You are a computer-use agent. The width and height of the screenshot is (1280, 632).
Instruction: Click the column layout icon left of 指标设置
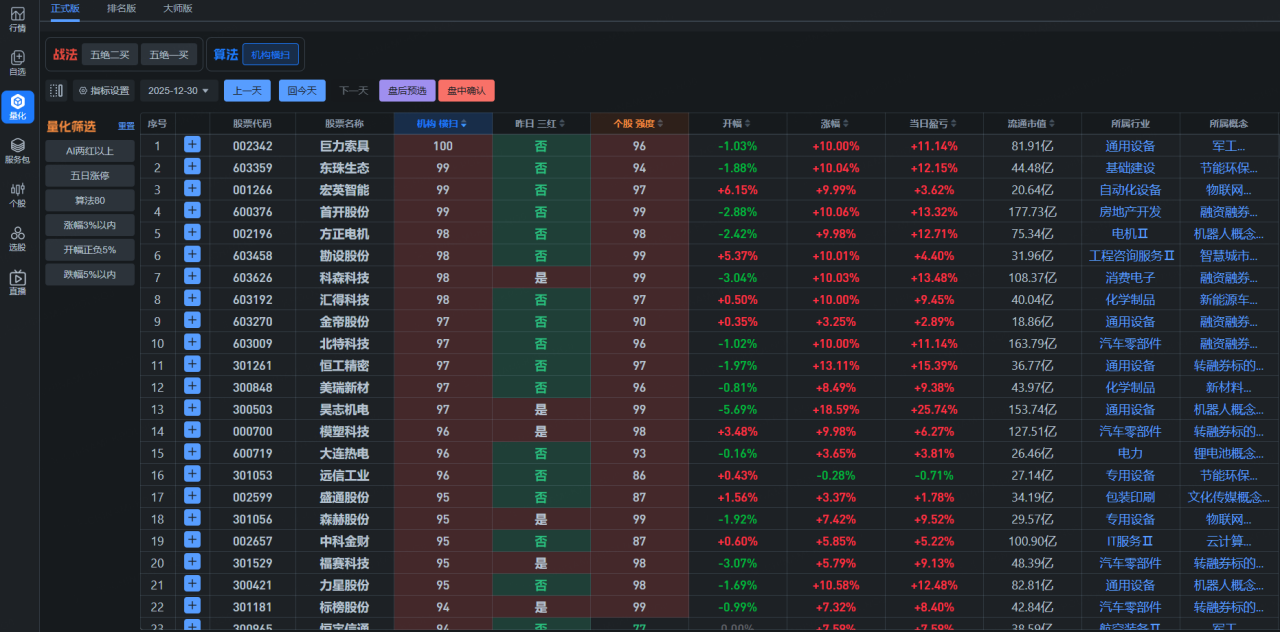click(56, 91)
